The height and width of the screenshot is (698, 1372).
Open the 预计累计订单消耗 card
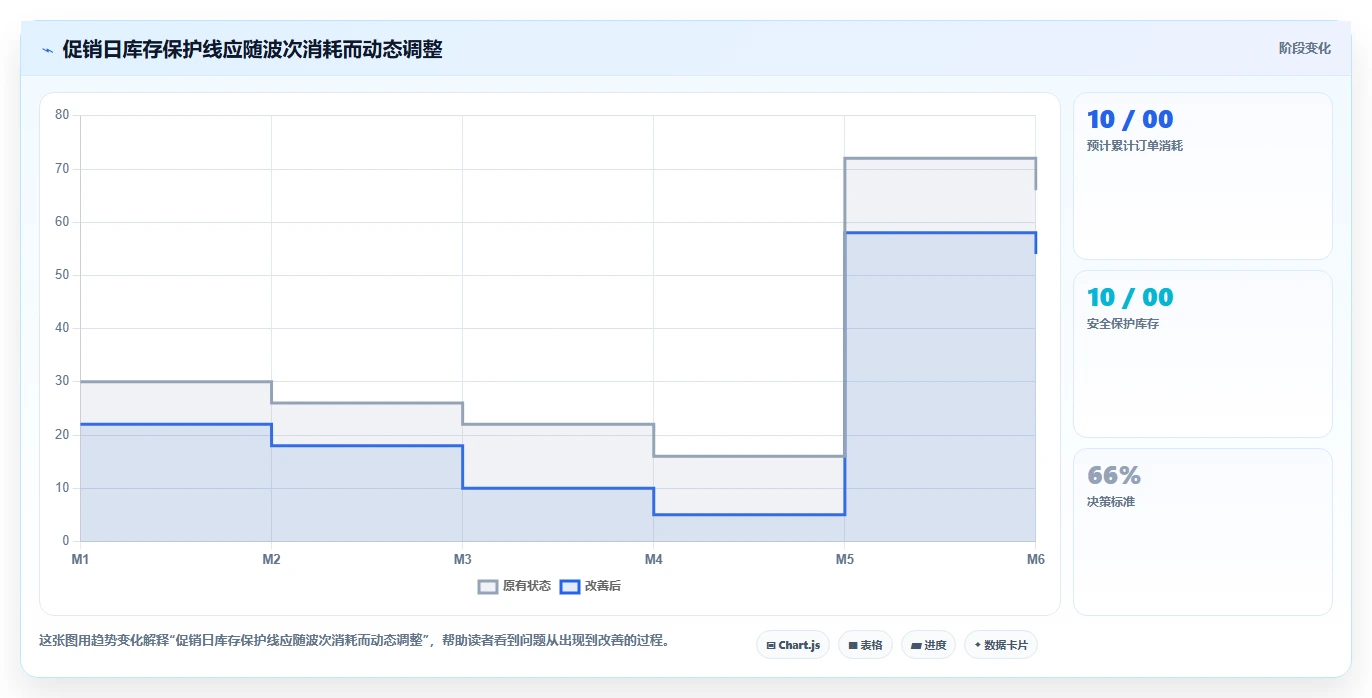[1203, 176]
